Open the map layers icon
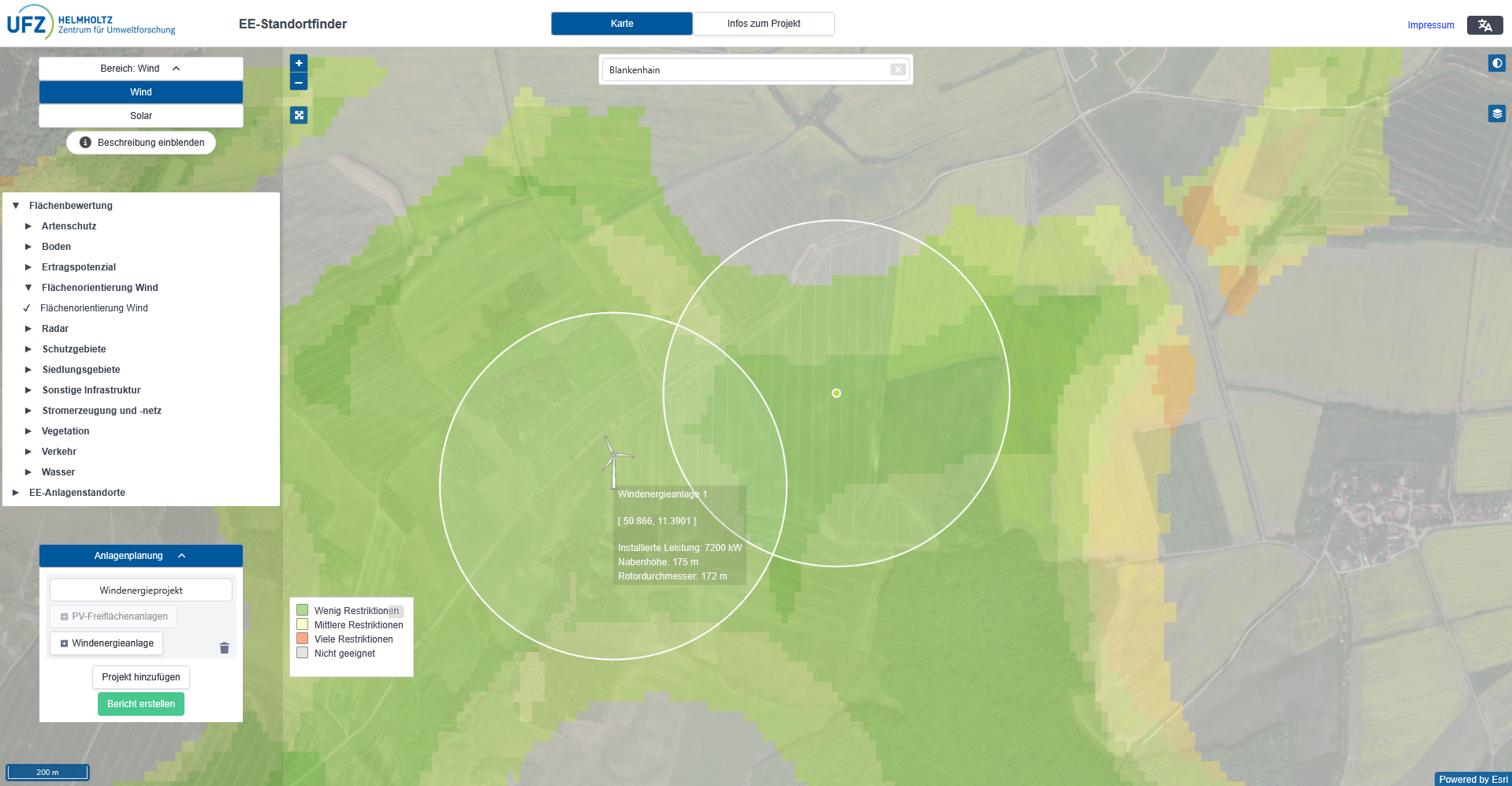 (x=1496, y=114)
